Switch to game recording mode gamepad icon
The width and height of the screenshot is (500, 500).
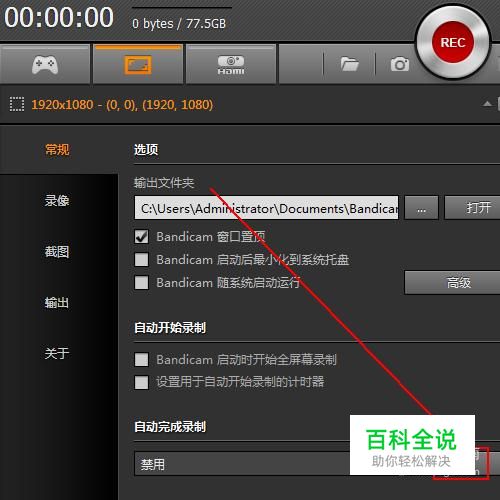click(x=45, y=64)
